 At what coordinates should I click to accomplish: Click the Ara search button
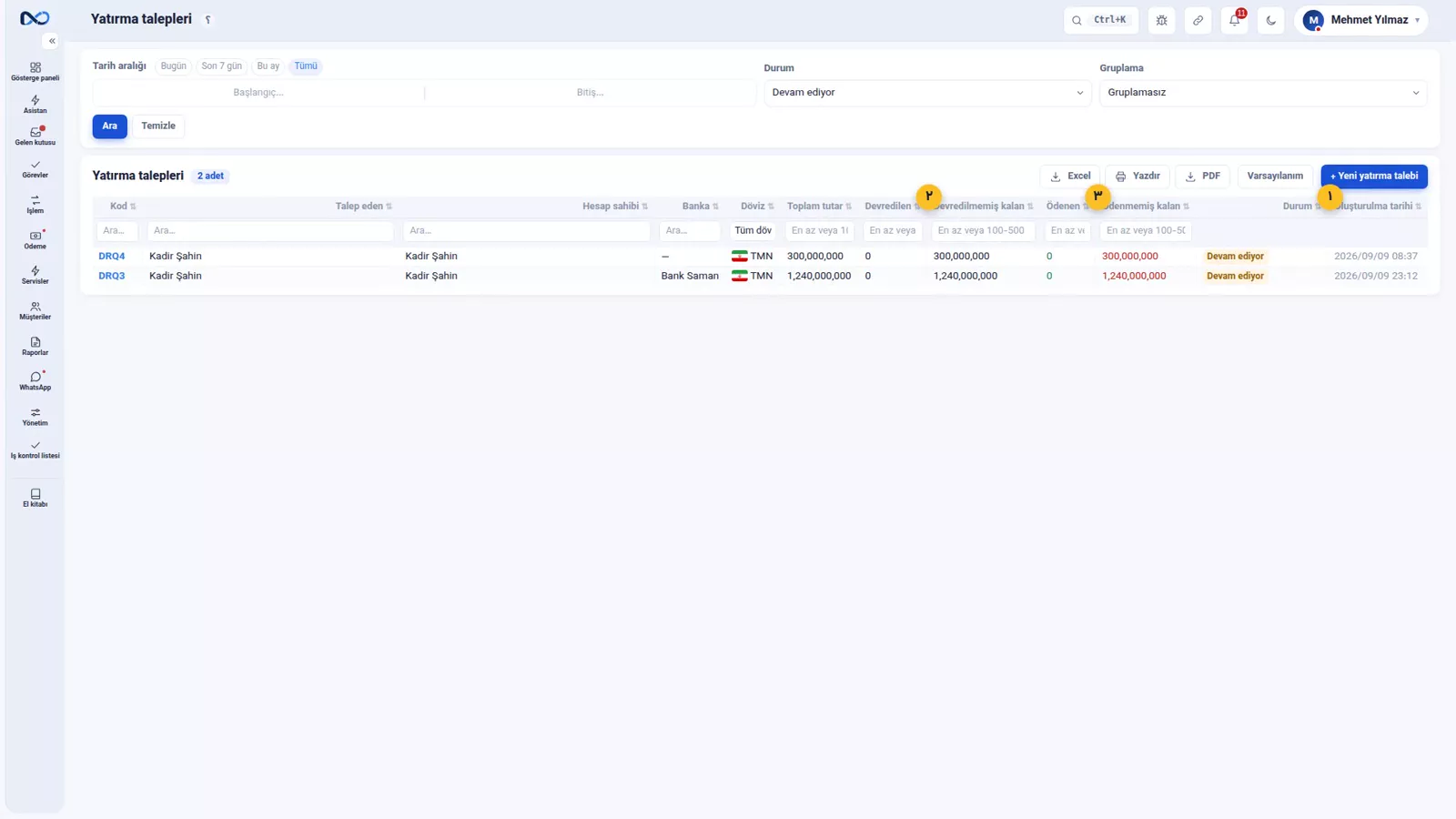coord(109,126)
